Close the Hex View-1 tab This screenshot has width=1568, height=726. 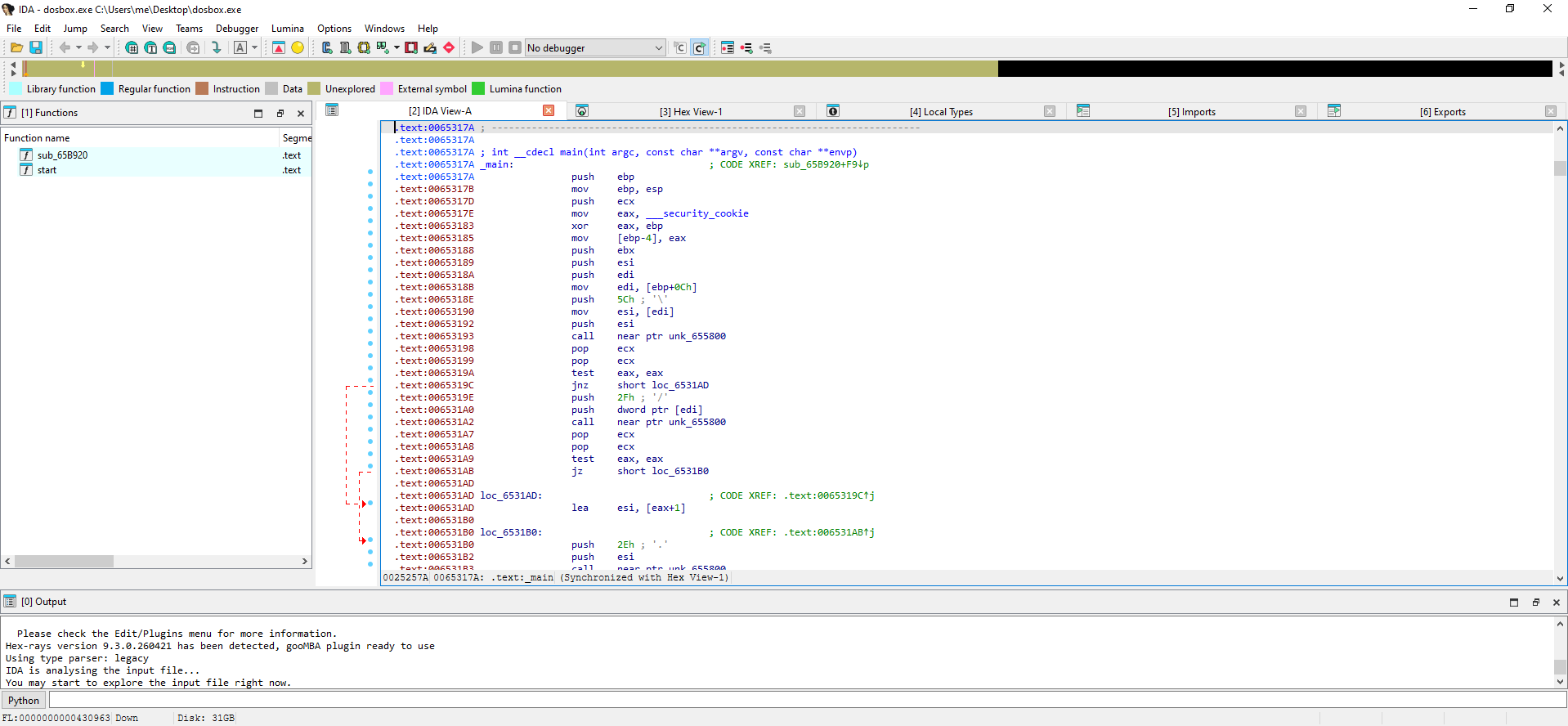800,111
